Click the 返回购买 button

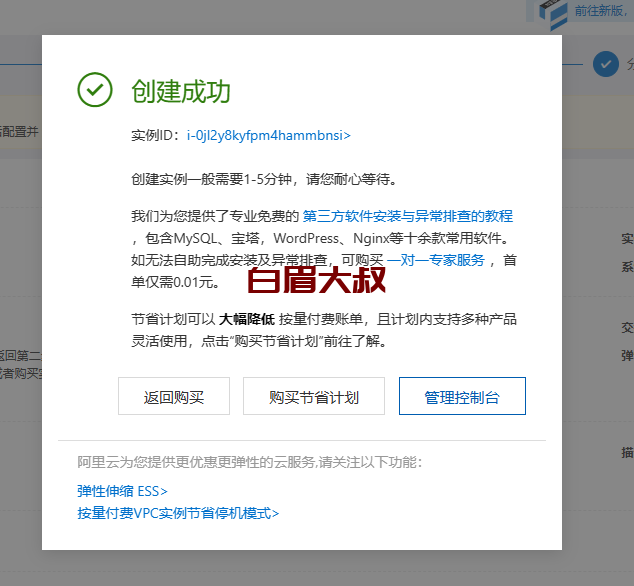click(x=174, y=396)
